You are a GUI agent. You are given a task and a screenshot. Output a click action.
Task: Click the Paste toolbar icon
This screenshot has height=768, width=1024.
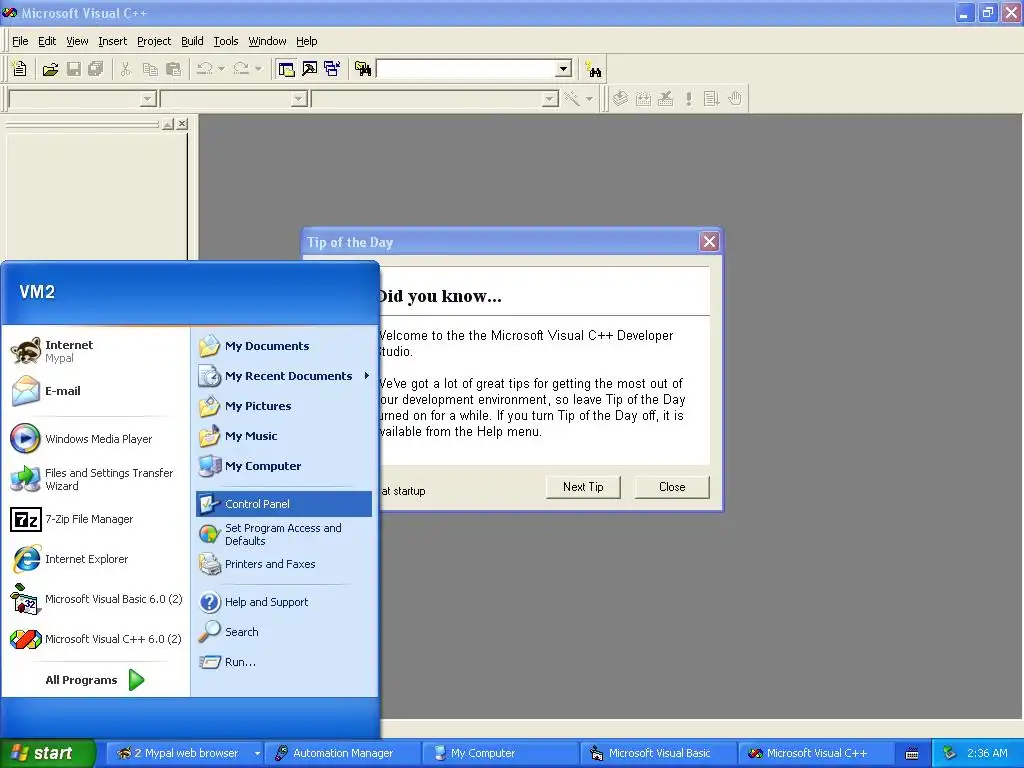pyautogui.click(x=173, y=69)
